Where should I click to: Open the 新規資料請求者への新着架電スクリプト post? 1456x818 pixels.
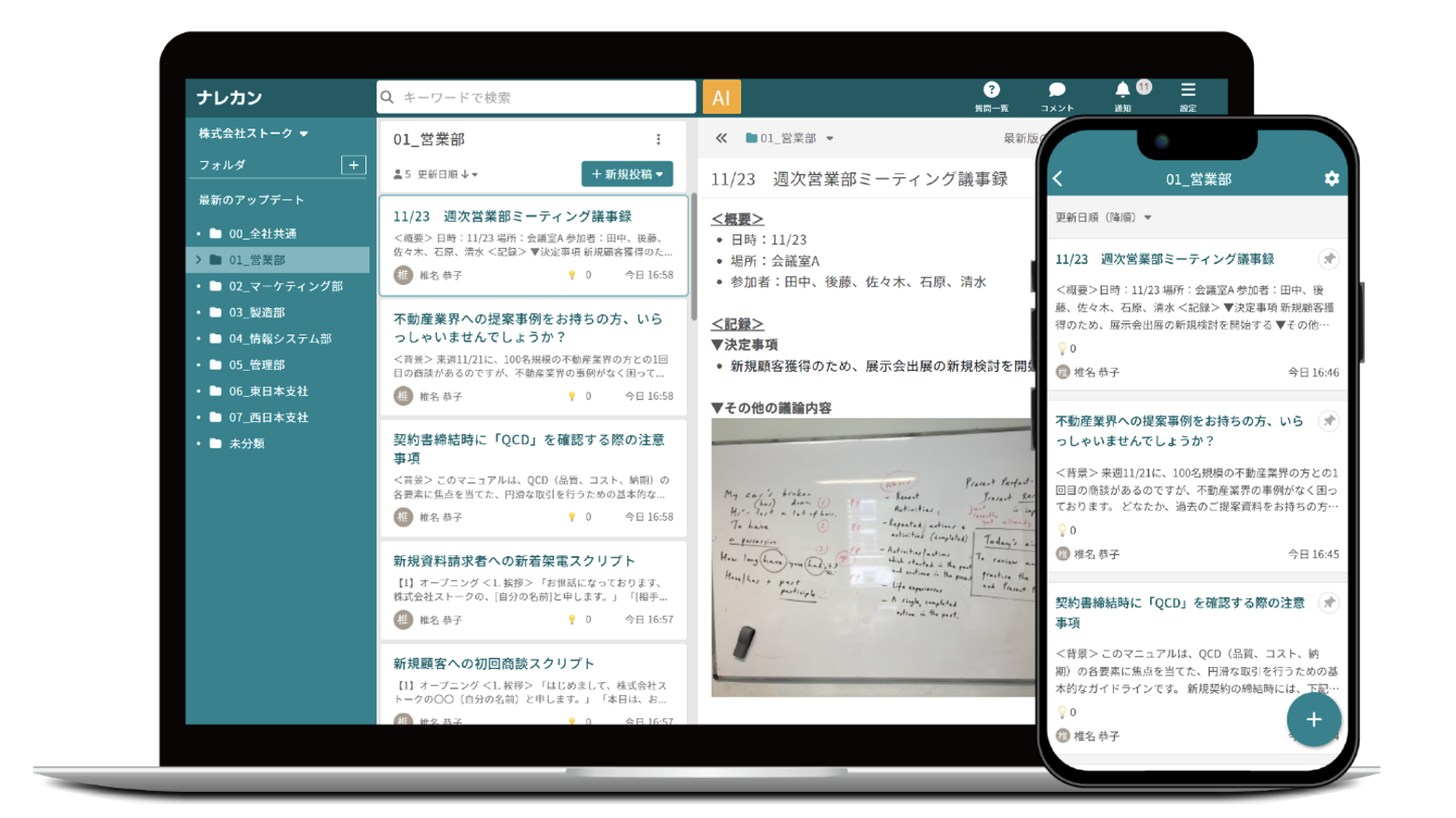click(514, 561)
